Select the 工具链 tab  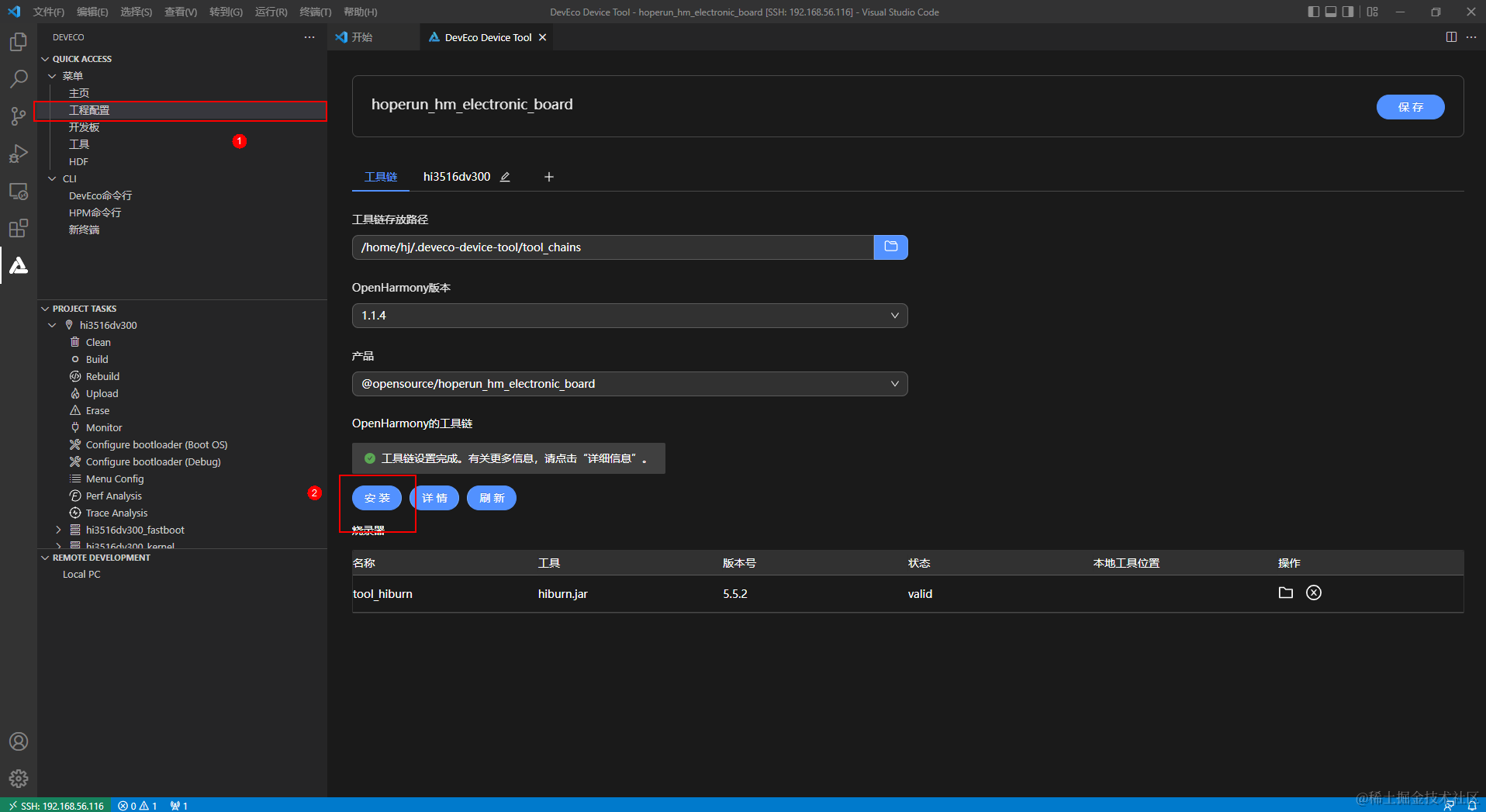coord(381,177)
